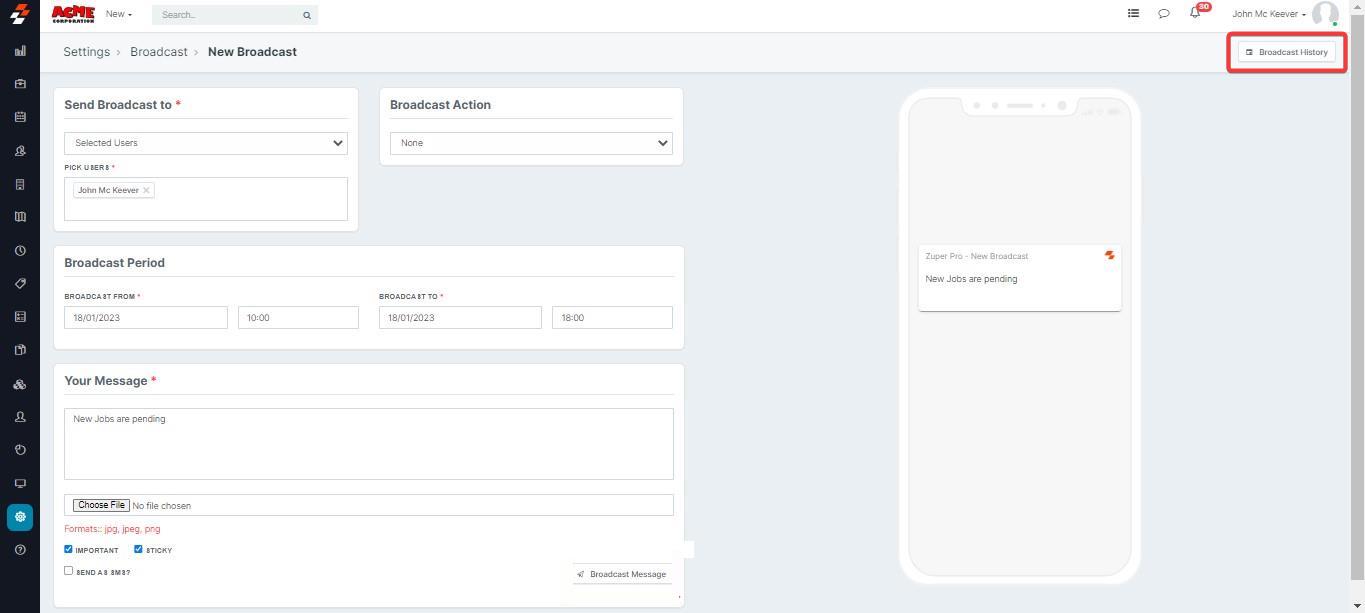Open the notifications bell icon
The height and width of the screenshot is (613, 1365).
click(1195, 13)
